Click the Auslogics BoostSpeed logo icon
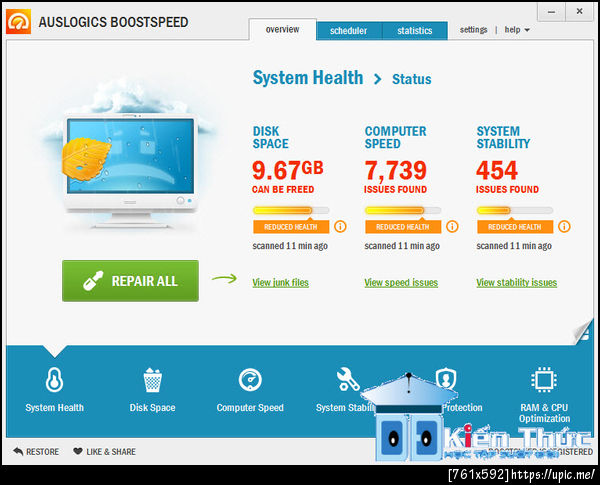This screenshot has width=600, height=485. pos(18,23)
